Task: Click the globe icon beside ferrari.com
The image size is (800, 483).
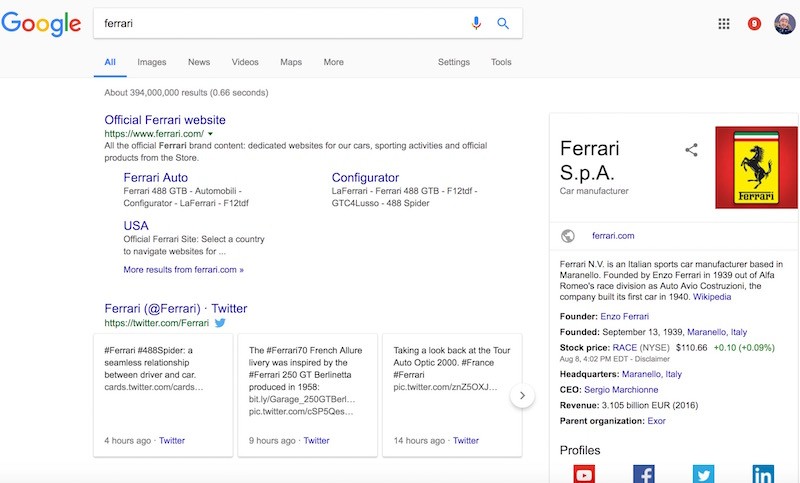Action: pos(567,236)
